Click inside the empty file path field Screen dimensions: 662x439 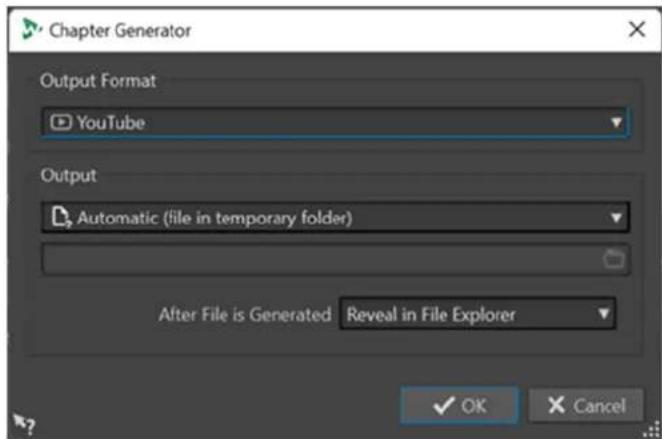[321, 259]
